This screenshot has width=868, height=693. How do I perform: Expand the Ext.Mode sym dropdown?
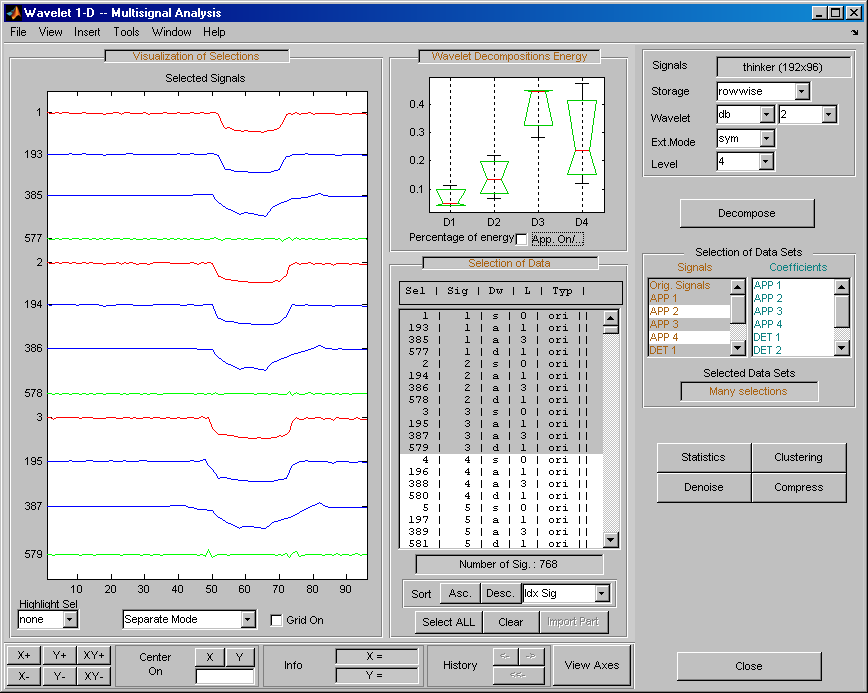(x=766, y=139)
